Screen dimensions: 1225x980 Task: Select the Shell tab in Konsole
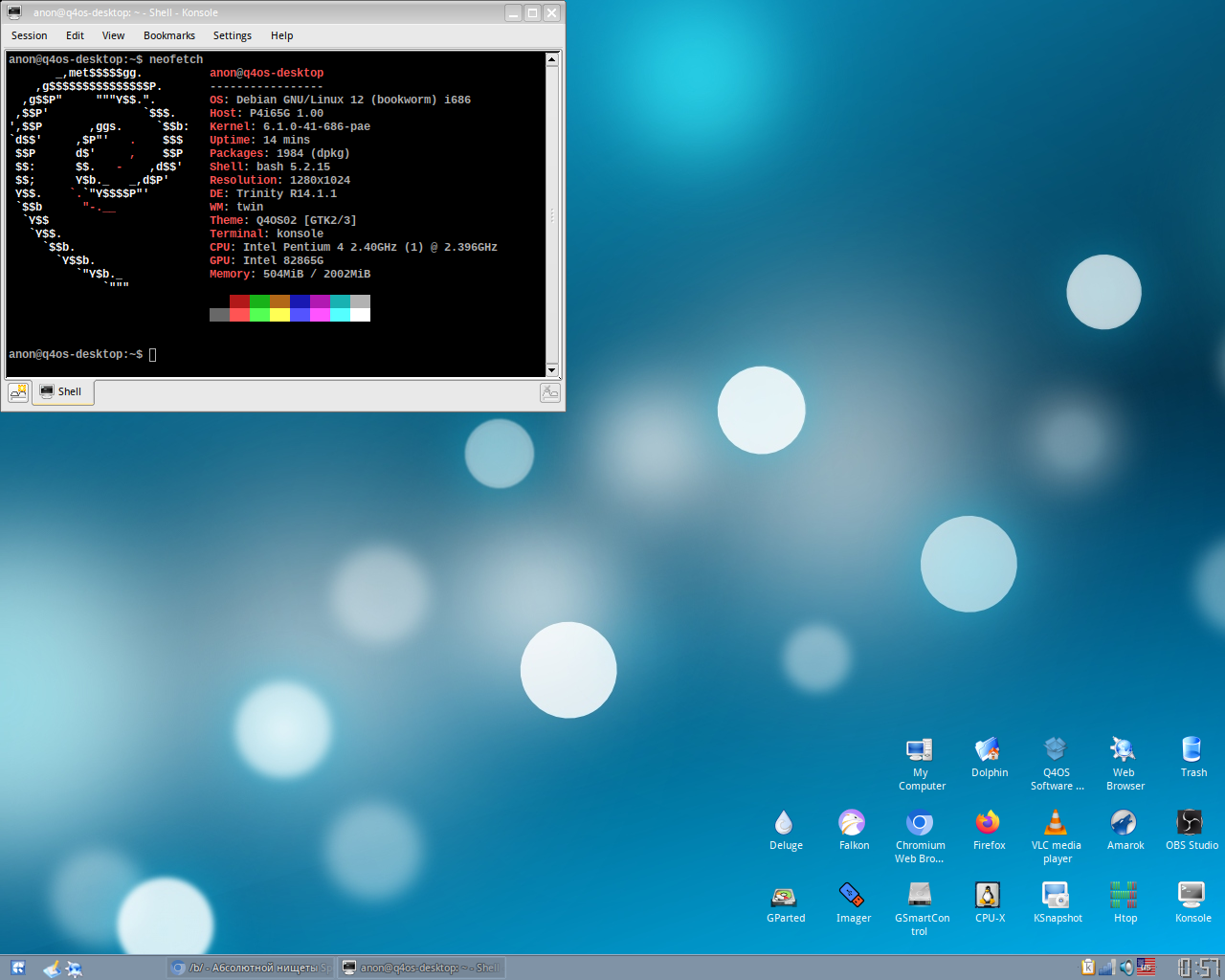click(62, 392)
